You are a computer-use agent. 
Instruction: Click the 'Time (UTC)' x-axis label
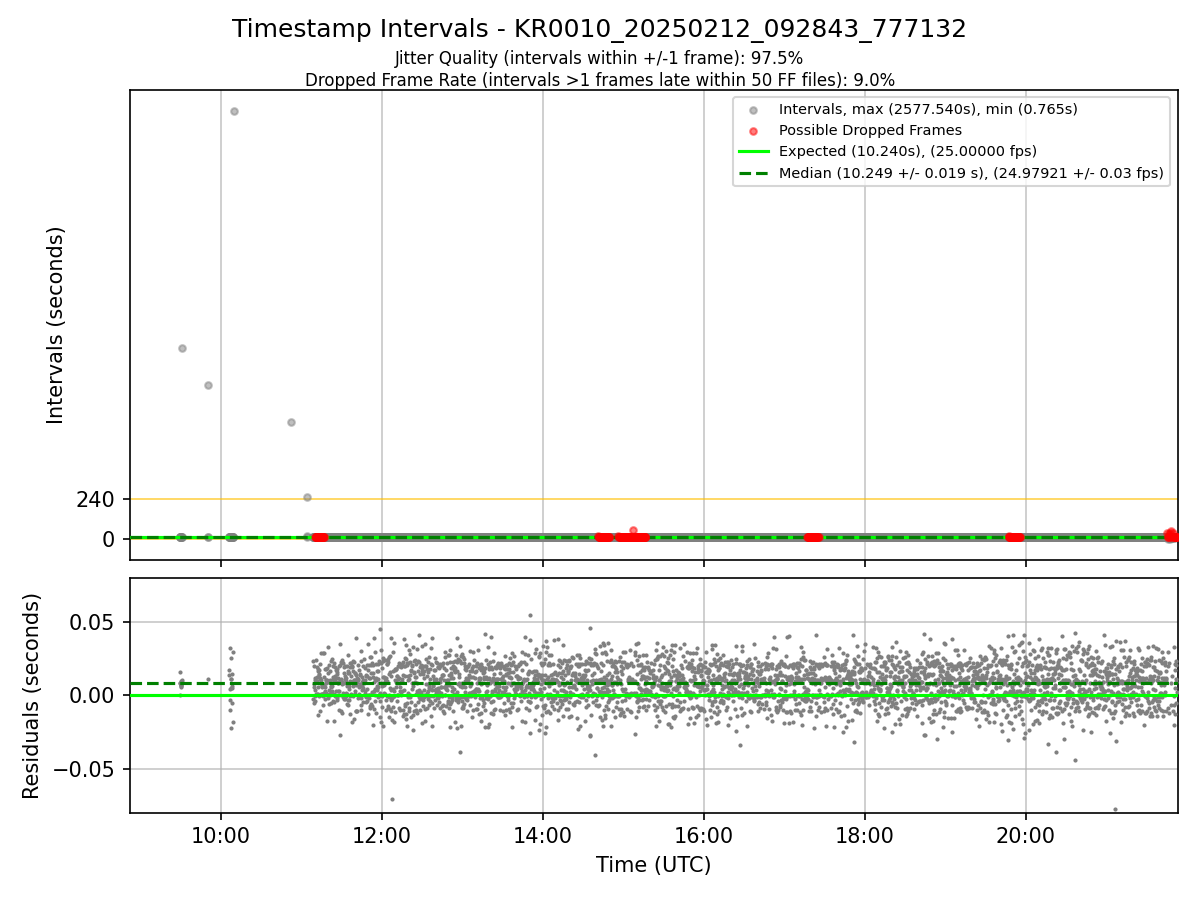(653, 865)
